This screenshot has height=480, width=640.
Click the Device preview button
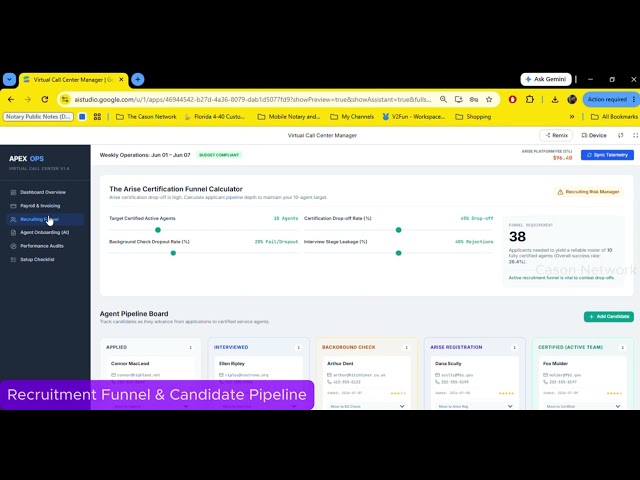pyautogui.click(x=594, y=135)
